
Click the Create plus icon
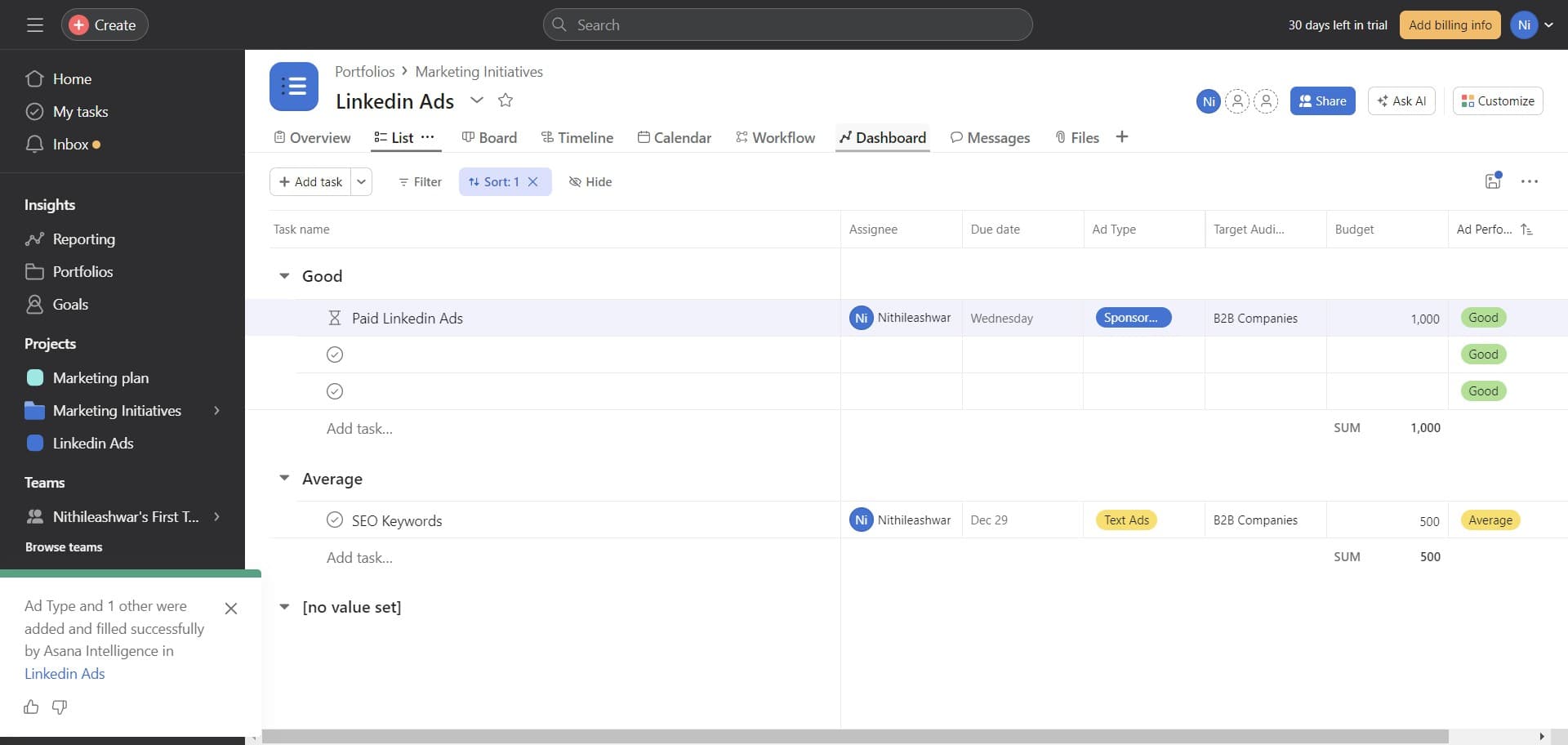click(78, 25)
